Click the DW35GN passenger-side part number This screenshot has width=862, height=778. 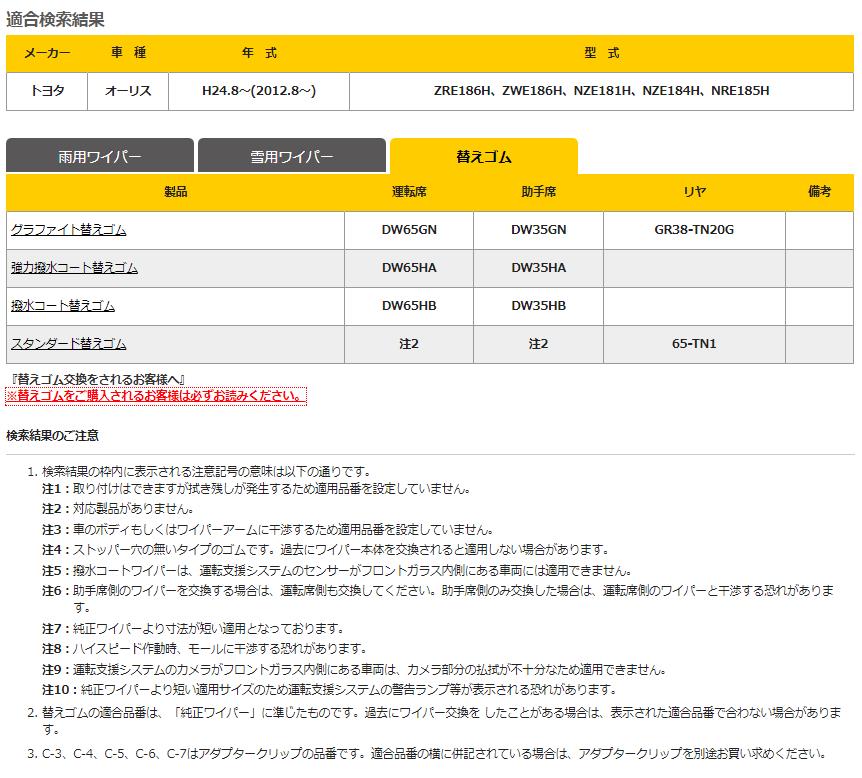(x=538, y=230)
